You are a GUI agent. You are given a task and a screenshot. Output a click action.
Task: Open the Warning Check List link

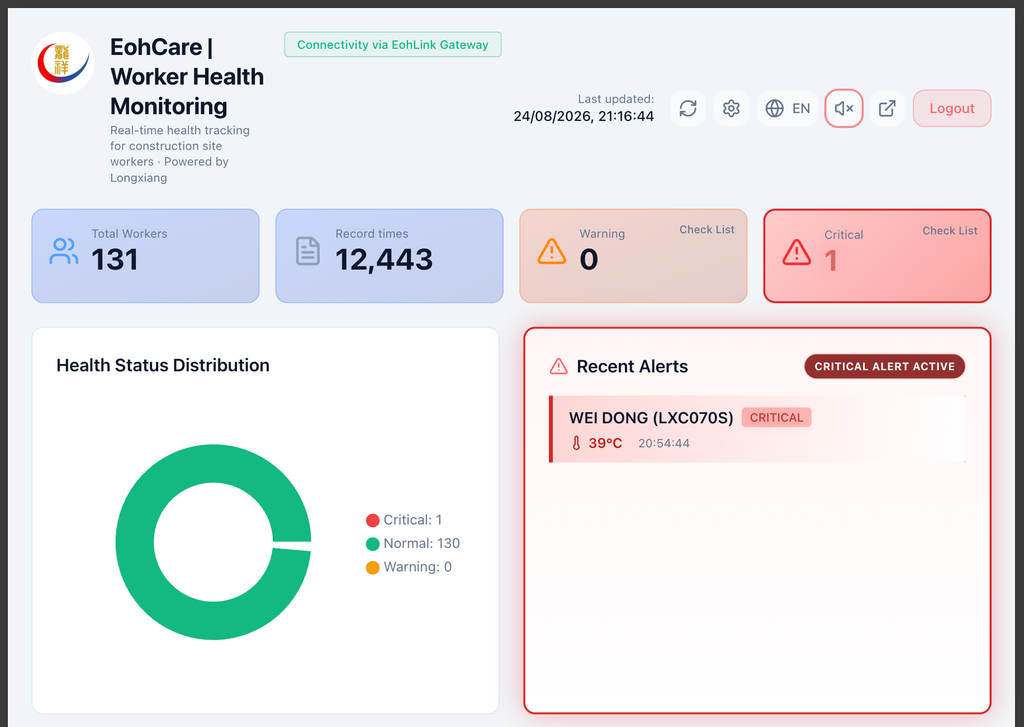pos(707,230)
